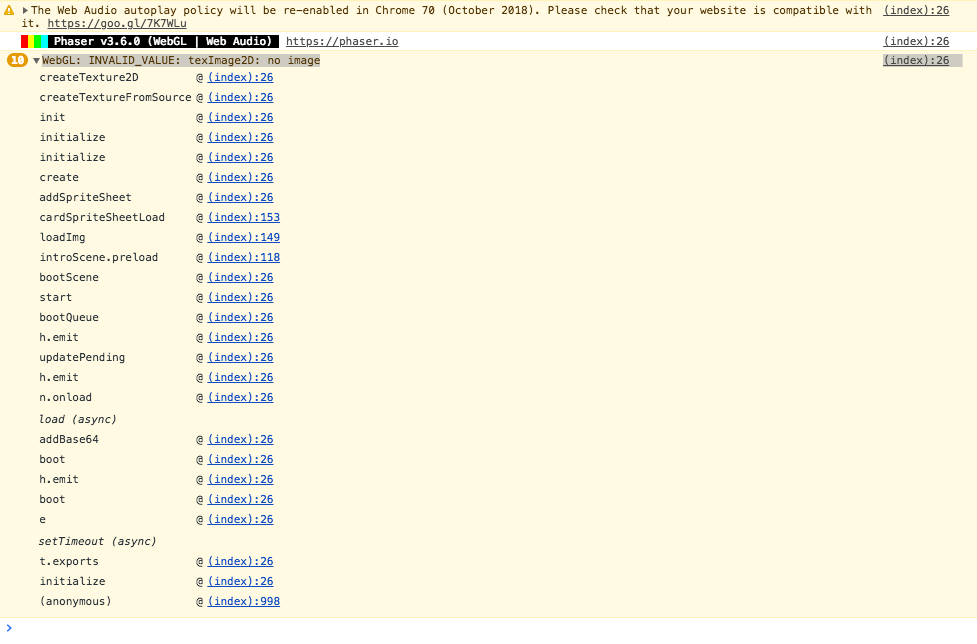Click (index):26 next to addBase64 frame
Image resolution: width=977 pixels, height=644 pixels.
(240, 439)
